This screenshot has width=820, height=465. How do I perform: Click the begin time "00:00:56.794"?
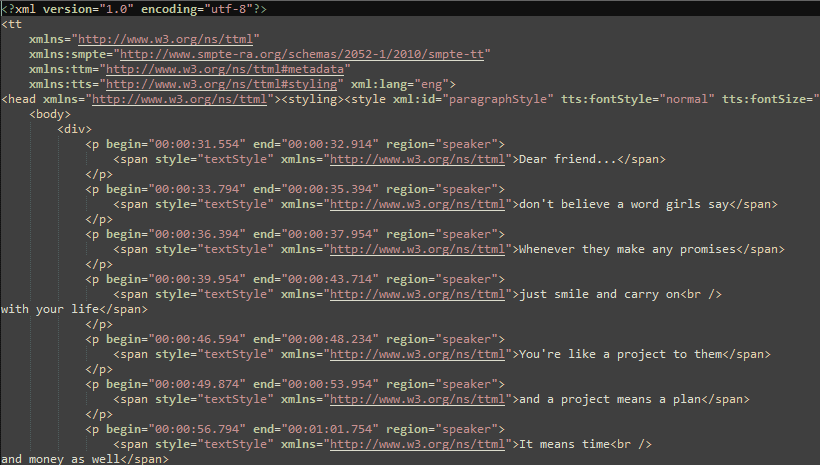pos(197,429)
